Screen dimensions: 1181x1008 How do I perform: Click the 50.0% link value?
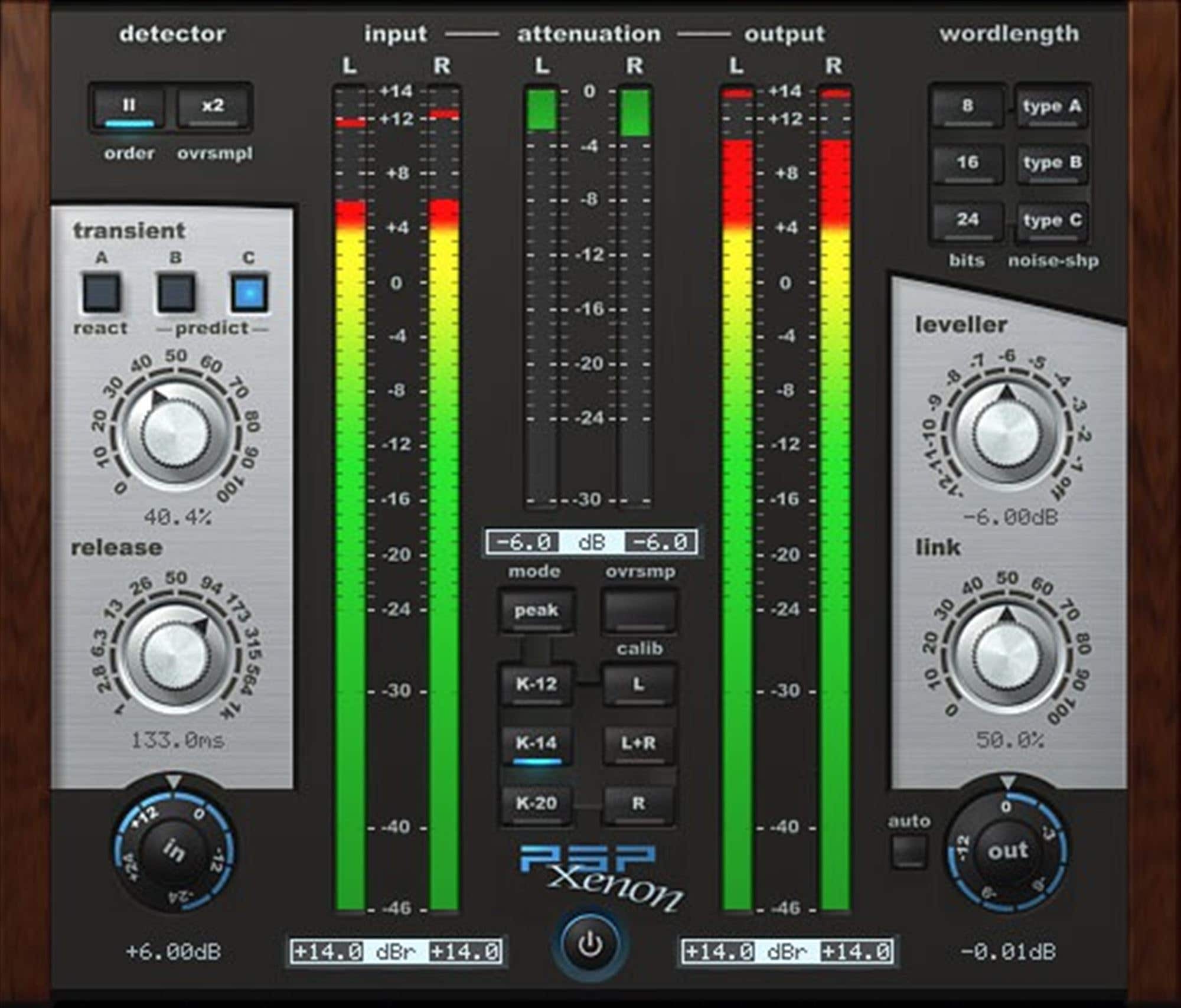click(1010, 740)
